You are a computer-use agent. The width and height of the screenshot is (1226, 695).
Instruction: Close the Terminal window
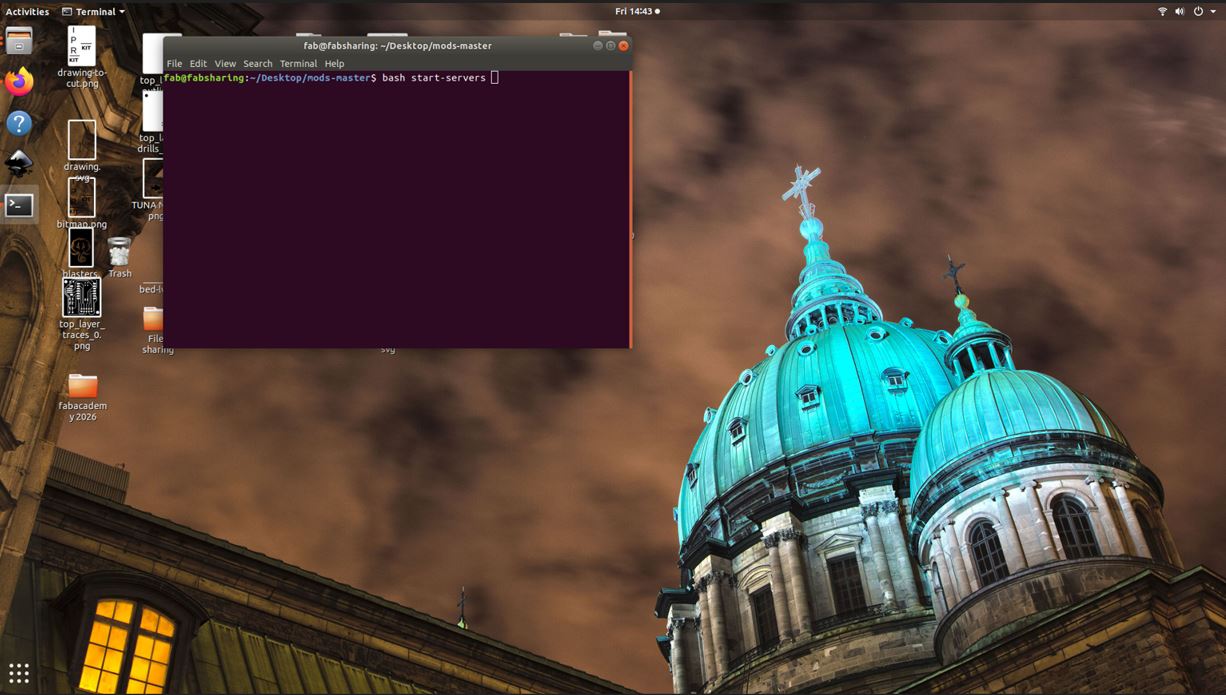pyautogui.click(x=623, y=45)
